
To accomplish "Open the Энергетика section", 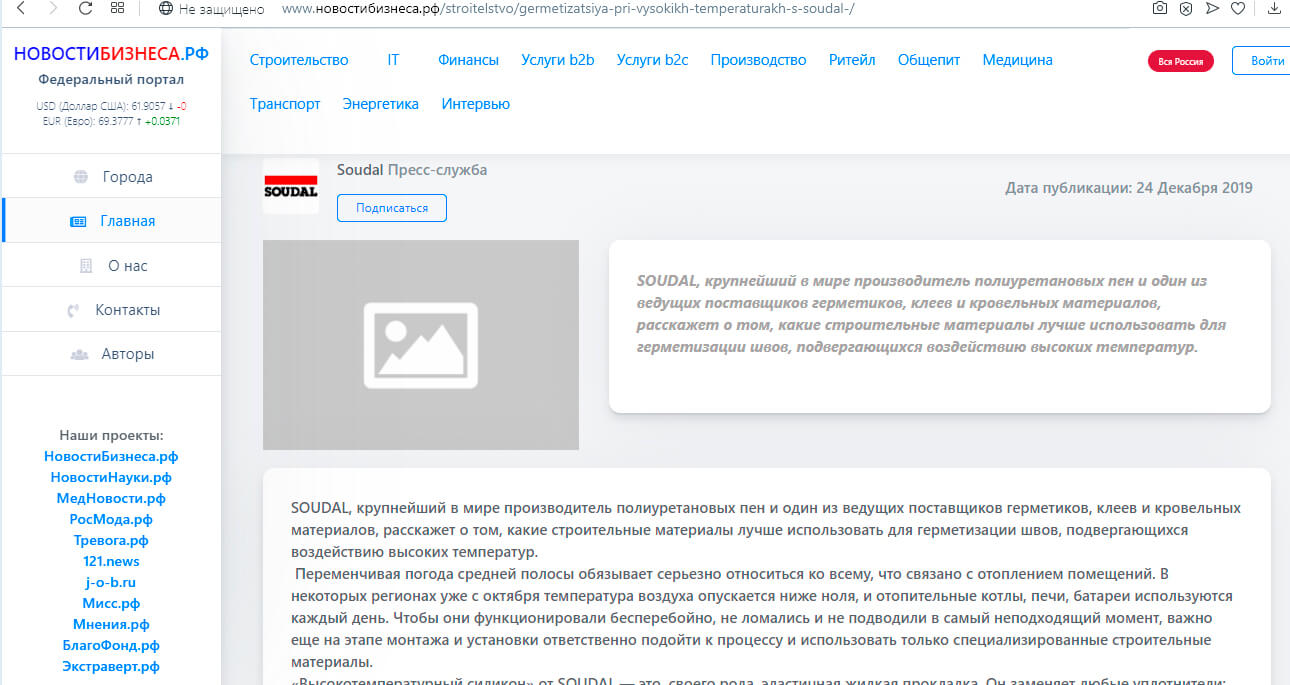I will (x=381, y=104).
